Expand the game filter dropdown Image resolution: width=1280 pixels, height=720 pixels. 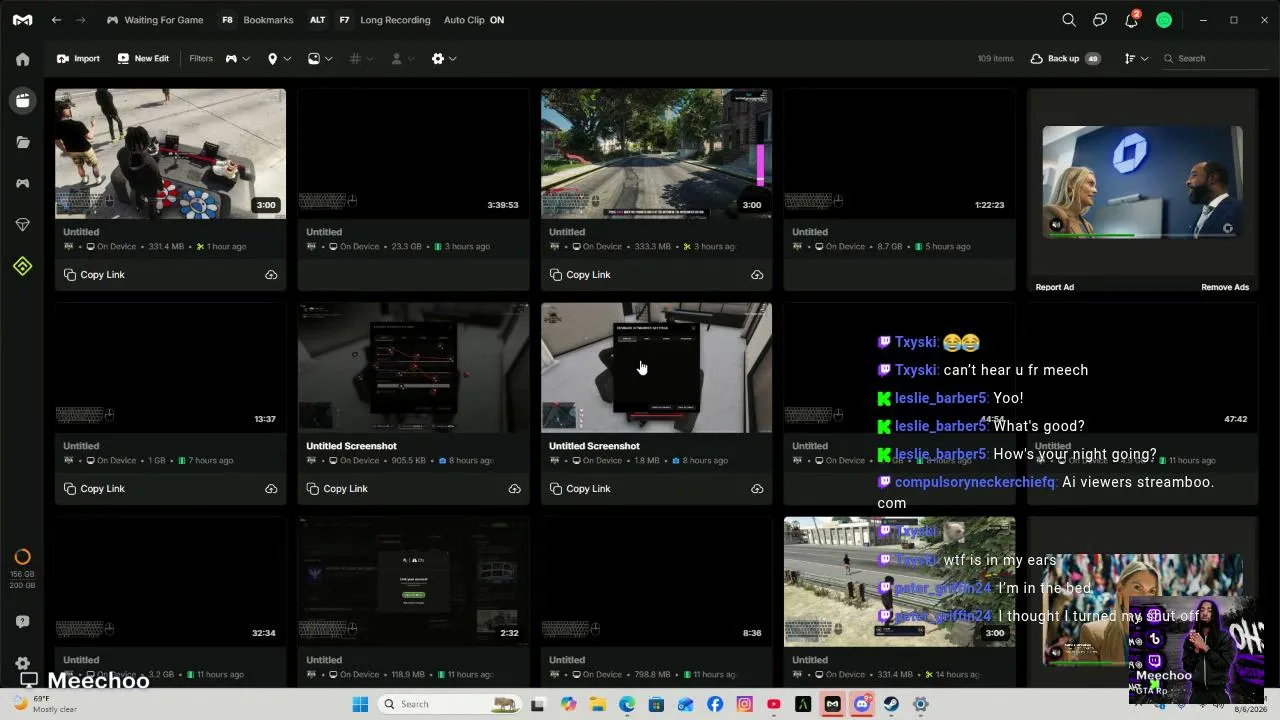coord(237,59)
